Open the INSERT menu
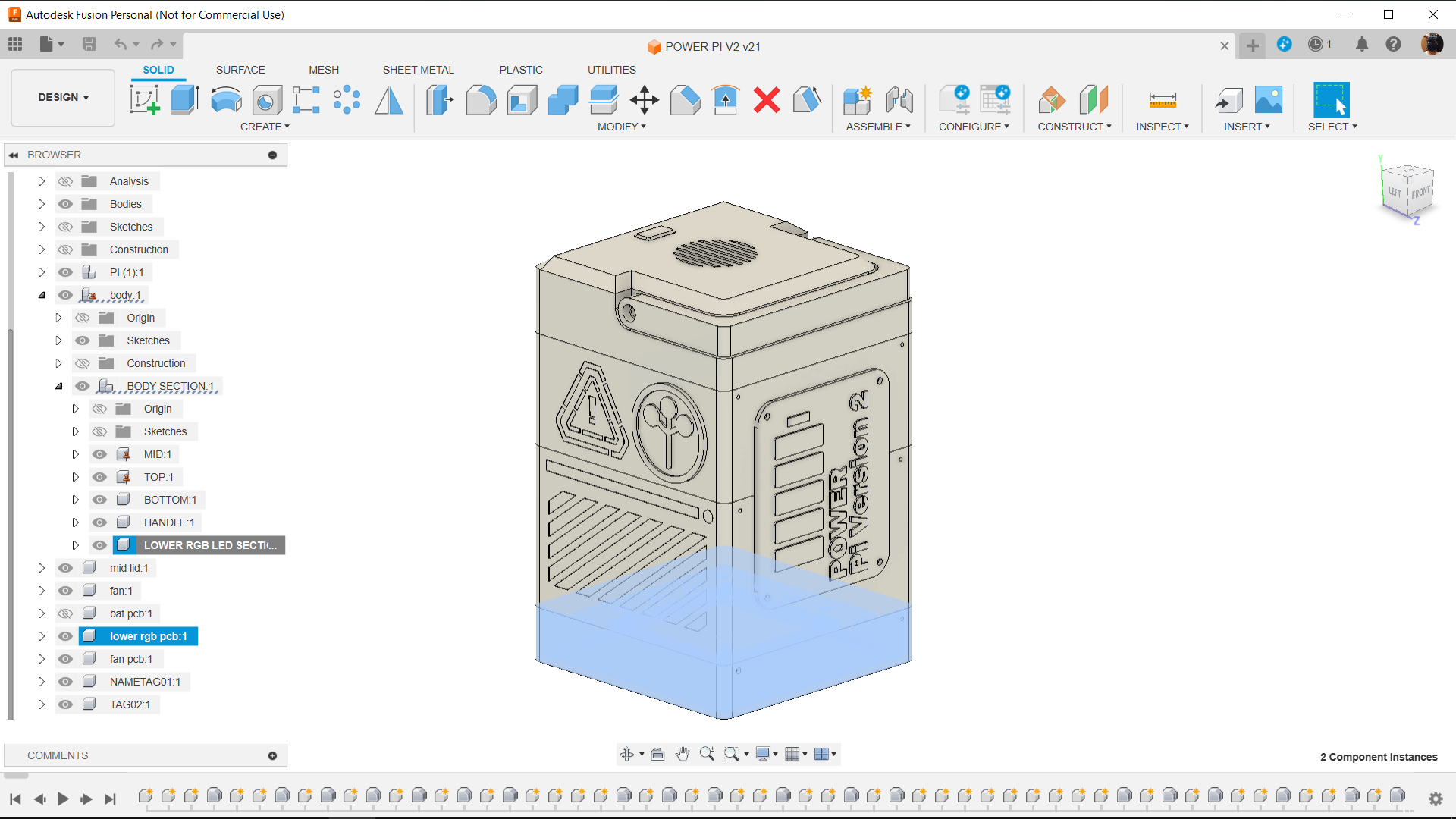Screen dimensions: 1456x819 click(x=1247, y=127)
